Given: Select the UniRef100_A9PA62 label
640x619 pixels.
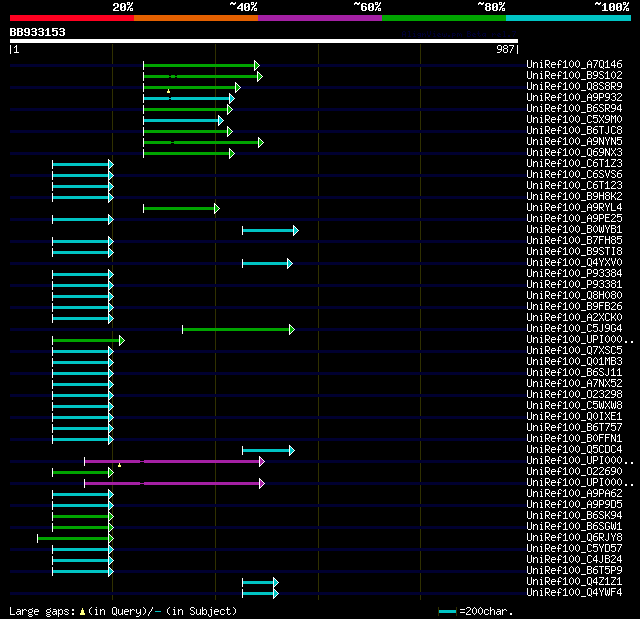Looking at the screenshot, I should (x=574, y=494).
